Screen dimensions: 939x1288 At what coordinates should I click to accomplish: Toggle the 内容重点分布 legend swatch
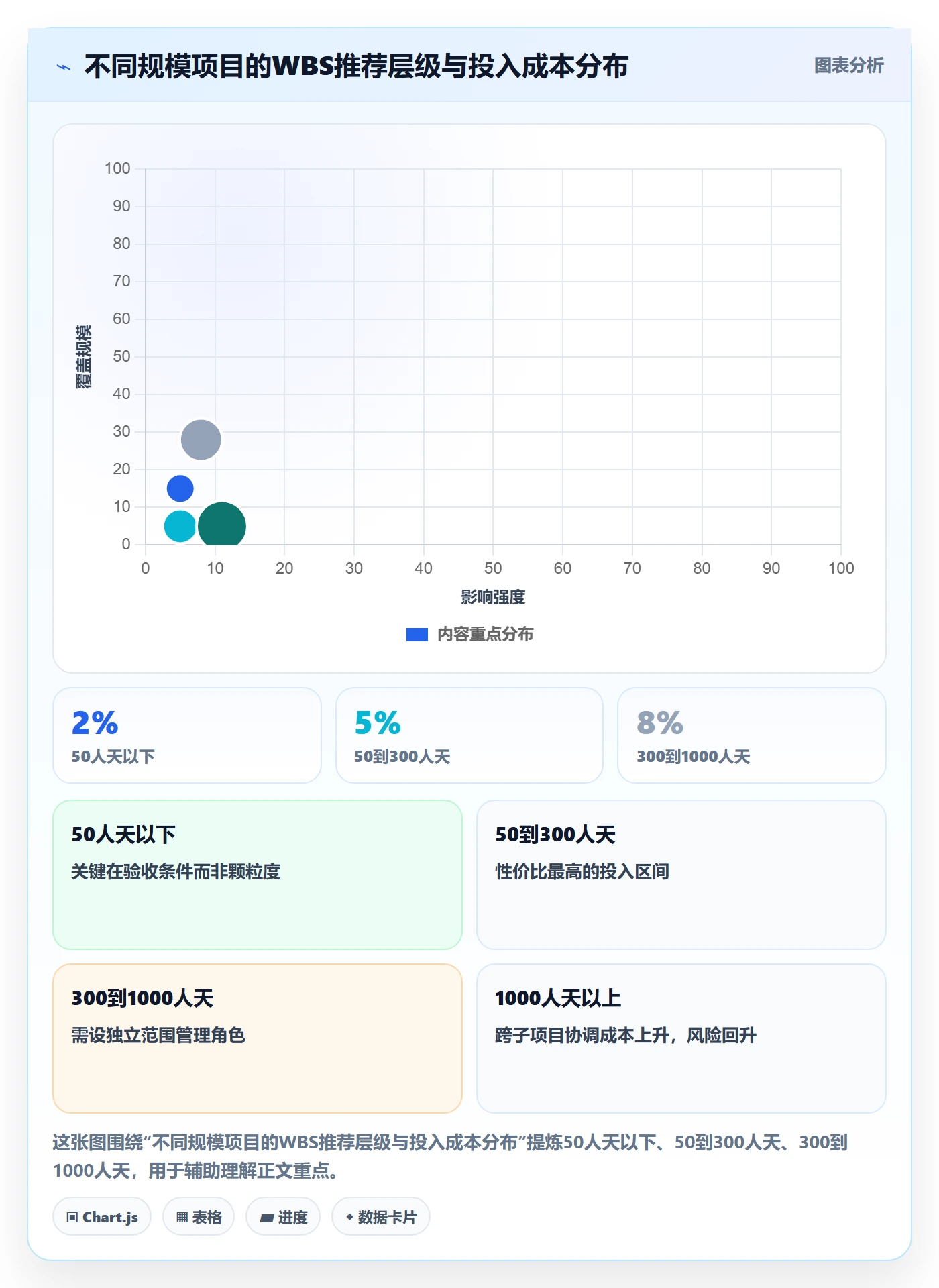417,635
